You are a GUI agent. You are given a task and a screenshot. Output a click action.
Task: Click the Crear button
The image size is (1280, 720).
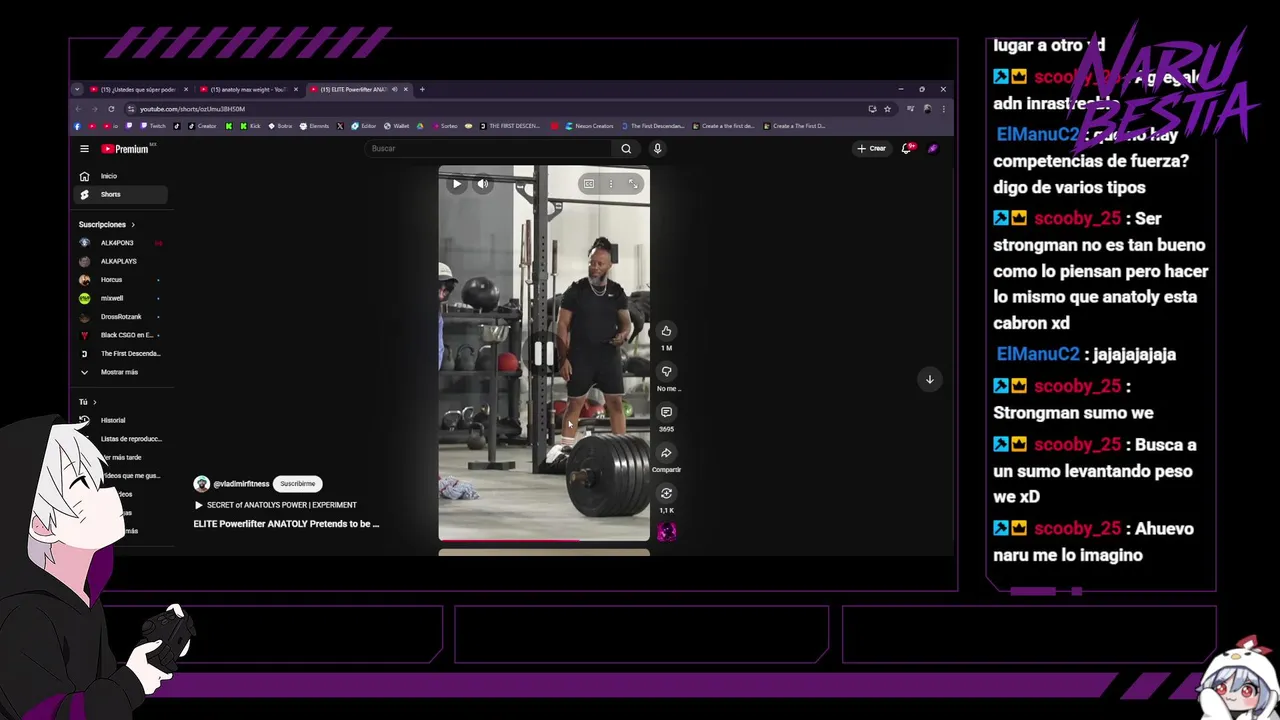pos(871,148)
